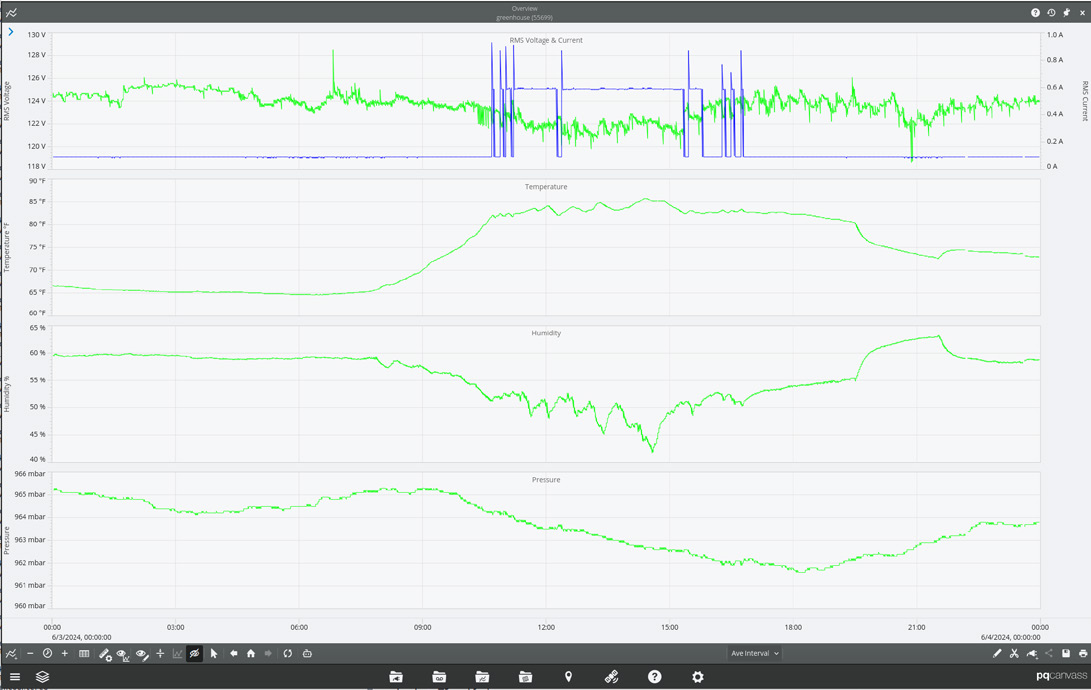Open settings gear in bottom bar
1091x690 pixels.
[x=698, y=677]
